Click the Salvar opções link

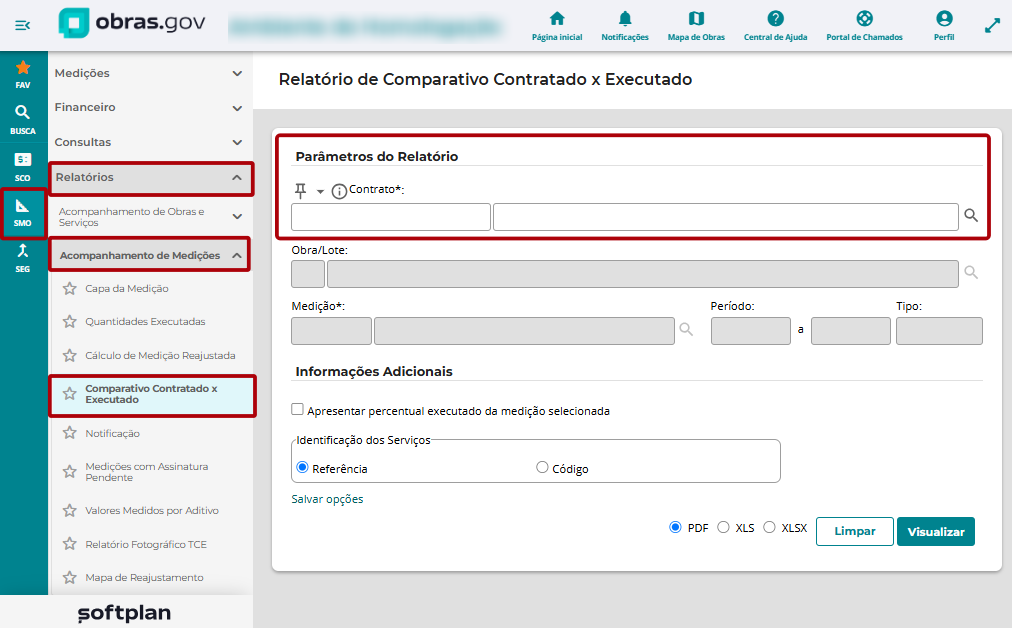pos(327,499)
